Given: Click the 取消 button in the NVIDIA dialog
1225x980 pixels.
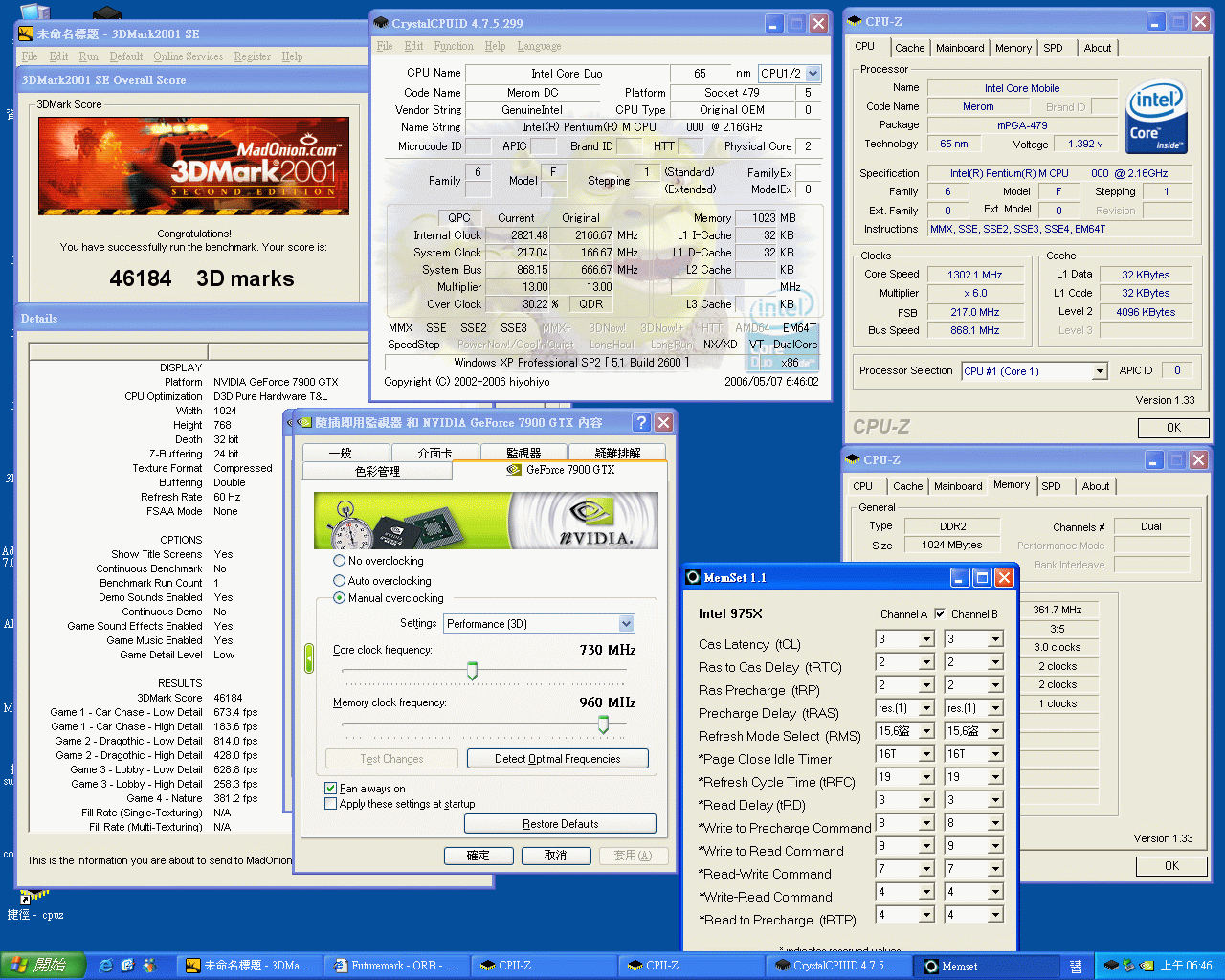Looking at the screenshot, I should pyautogui.click(x=555, y=856).
